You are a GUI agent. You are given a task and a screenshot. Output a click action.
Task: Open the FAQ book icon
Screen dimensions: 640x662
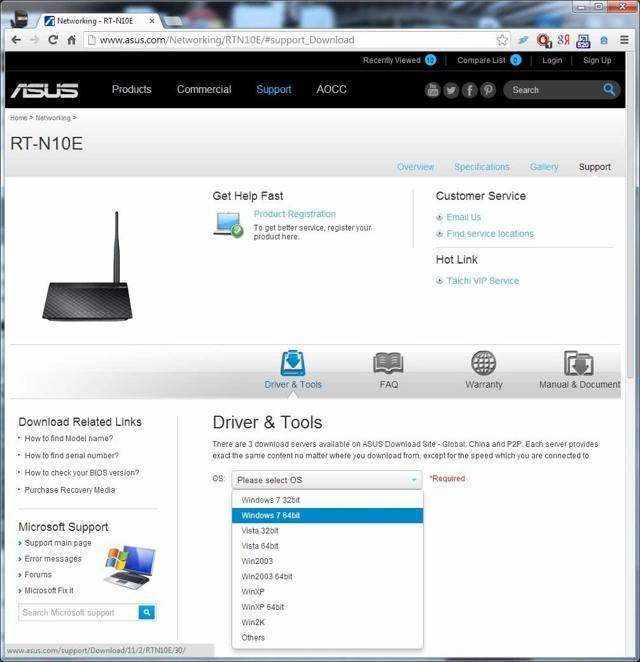388,363
